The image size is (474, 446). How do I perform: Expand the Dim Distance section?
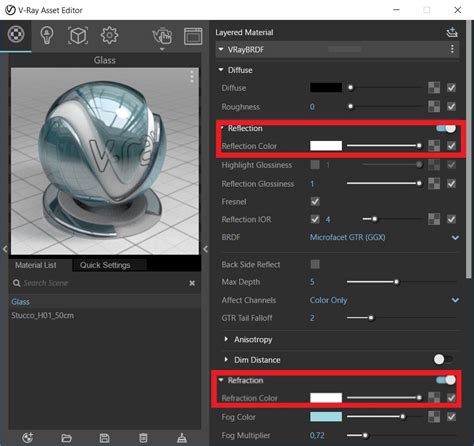point(226,359)
